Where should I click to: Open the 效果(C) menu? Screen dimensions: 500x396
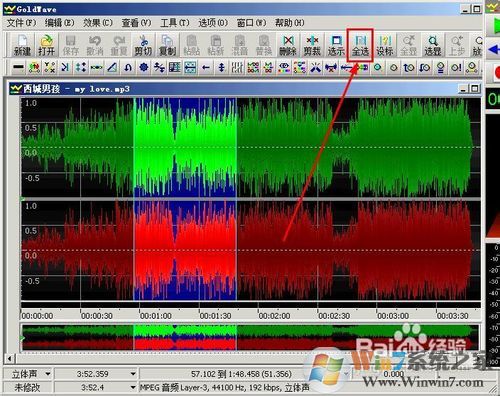pos(98,23)
